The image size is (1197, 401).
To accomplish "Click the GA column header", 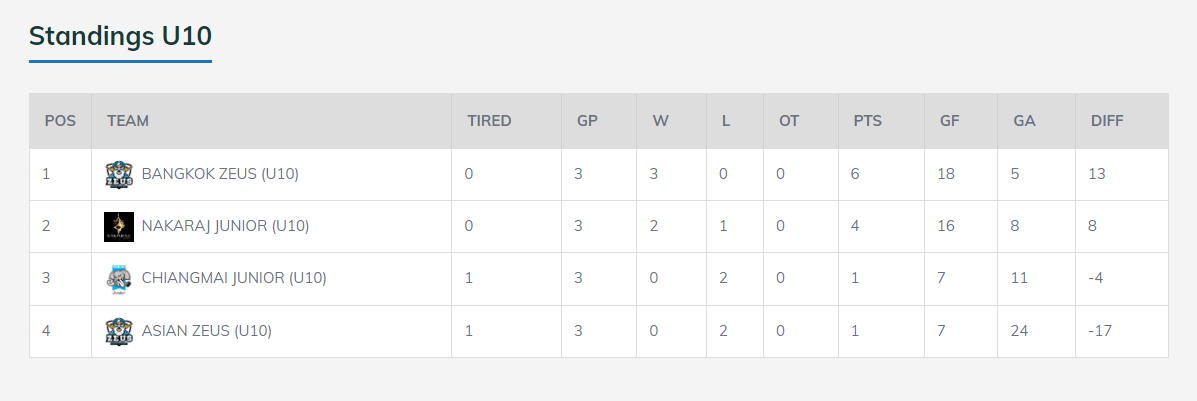I will point(1024,121).
